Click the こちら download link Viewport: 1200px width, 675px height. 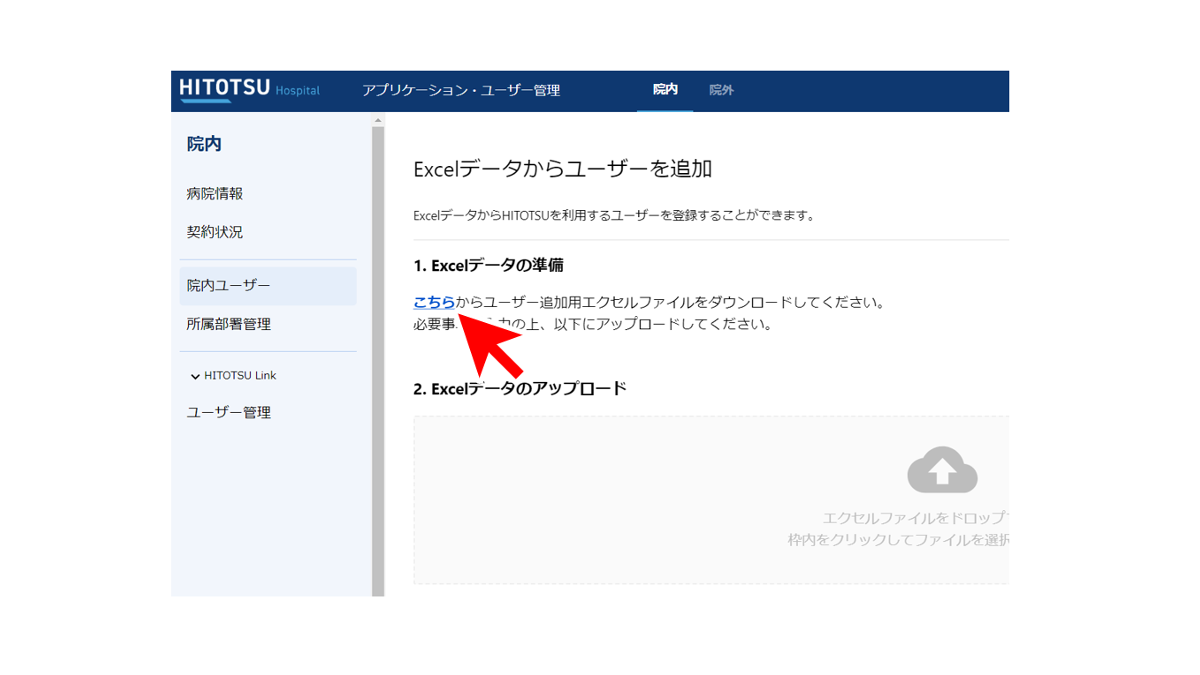pyautogui.click(x=434, y=302)
